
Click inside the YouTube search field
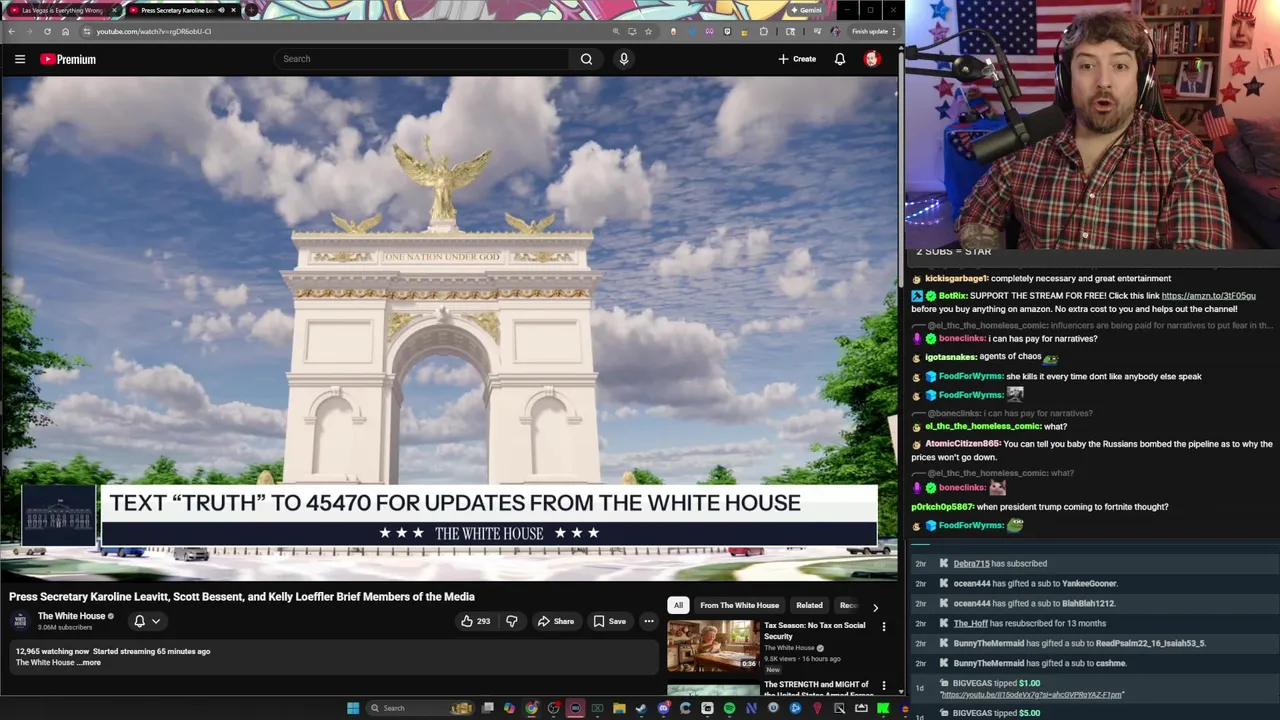[422, 59]
